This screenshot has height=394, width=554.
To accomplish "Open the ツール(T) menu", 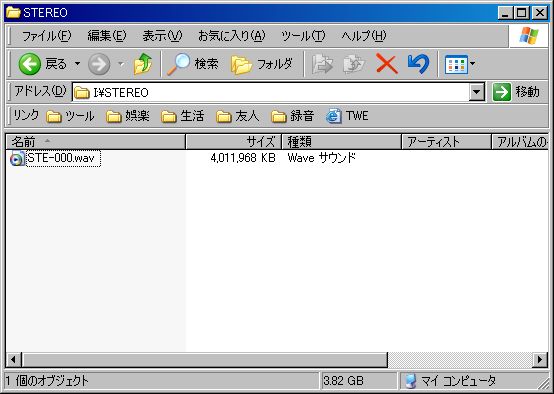I will coord(303,36).
